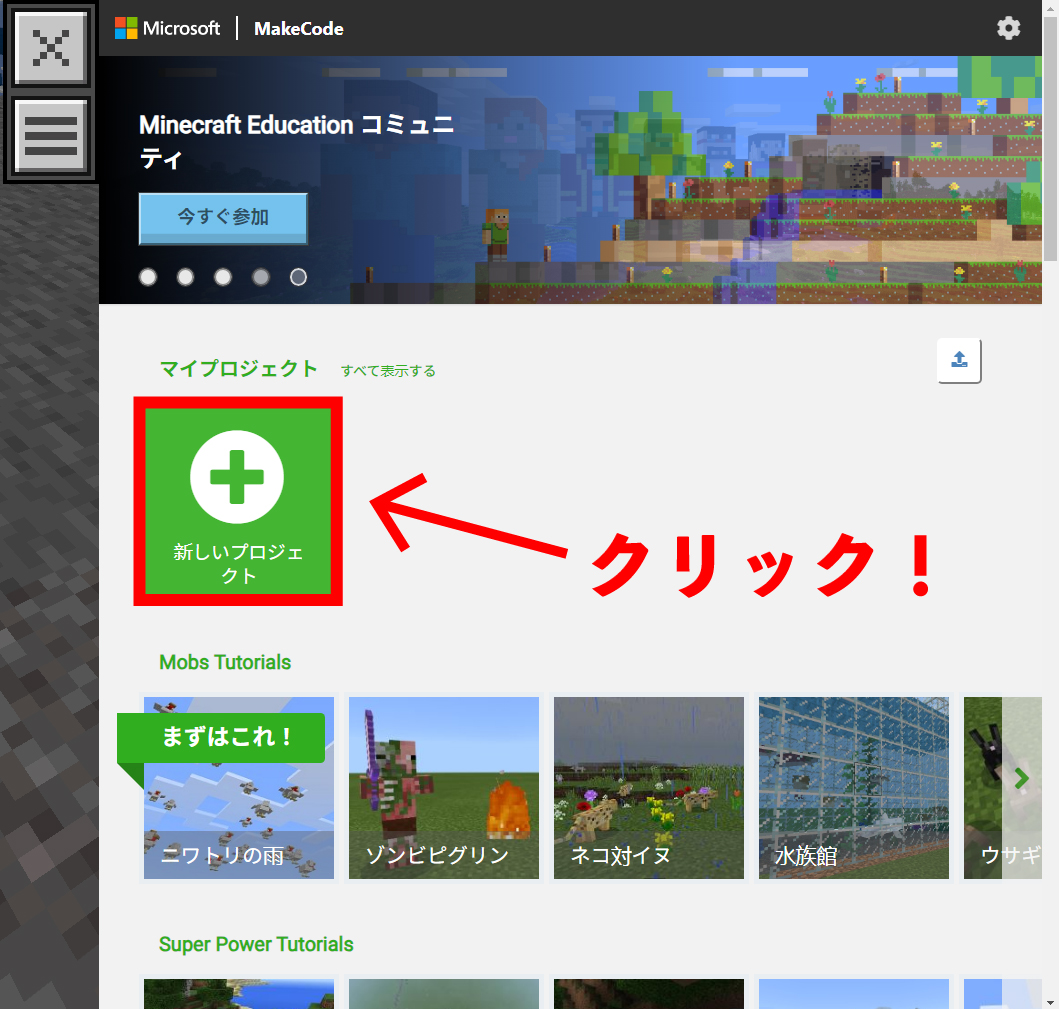Create a new project with 新しいプロジェクト
The width and height of the screenshot is (1060, 1009).
238,501
